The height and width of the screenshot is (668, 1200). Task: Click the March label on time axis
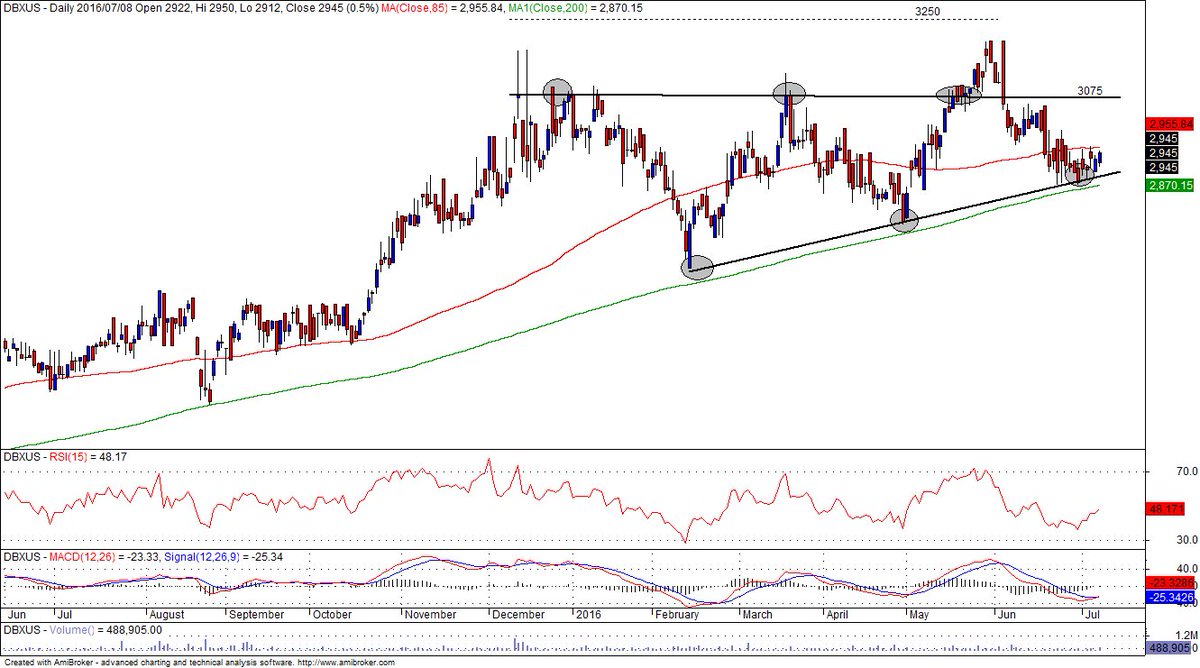pyautogui.click(x=756, y=614)
